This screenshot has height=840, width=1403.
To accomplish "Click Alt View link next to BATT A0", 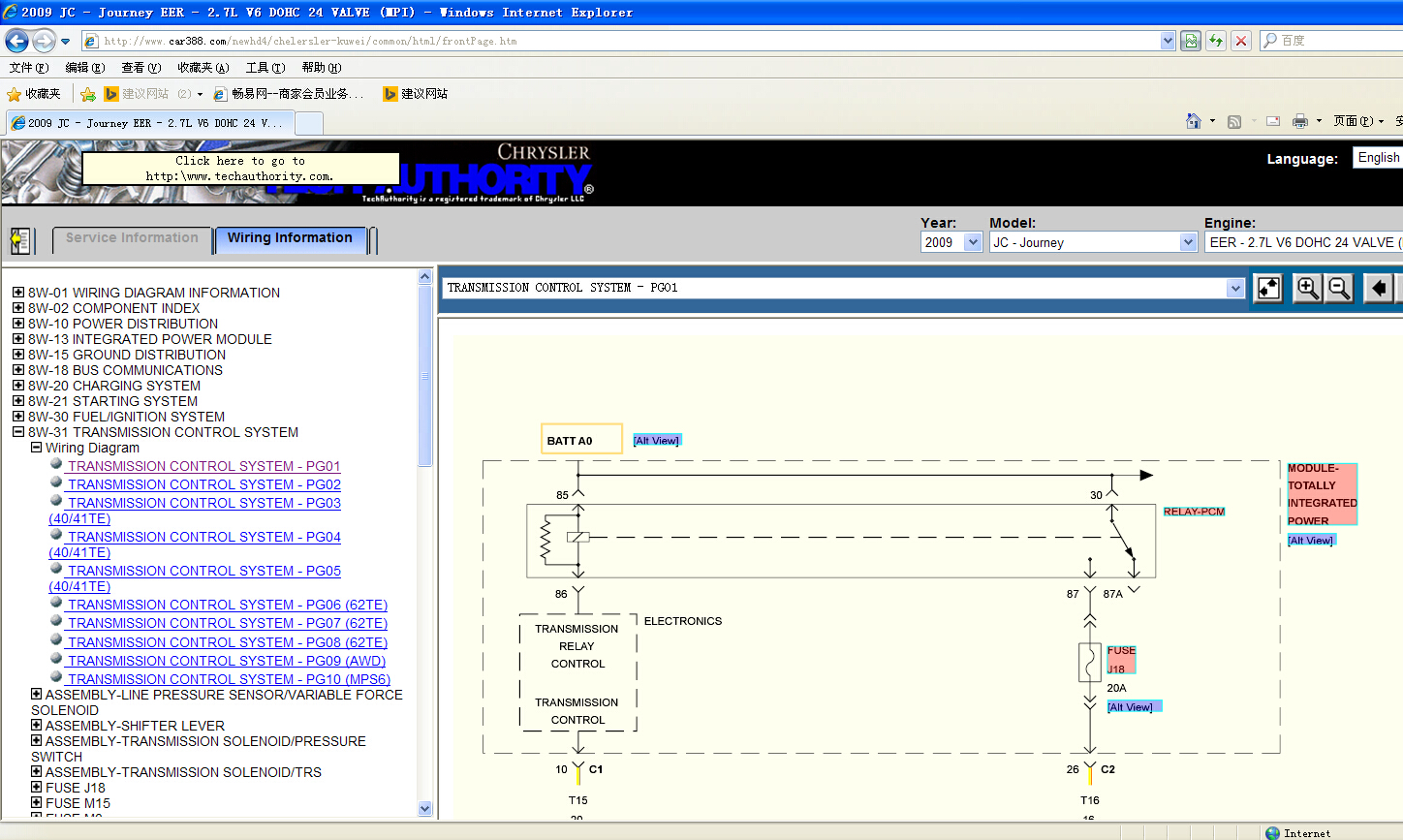I will [656, 440].
